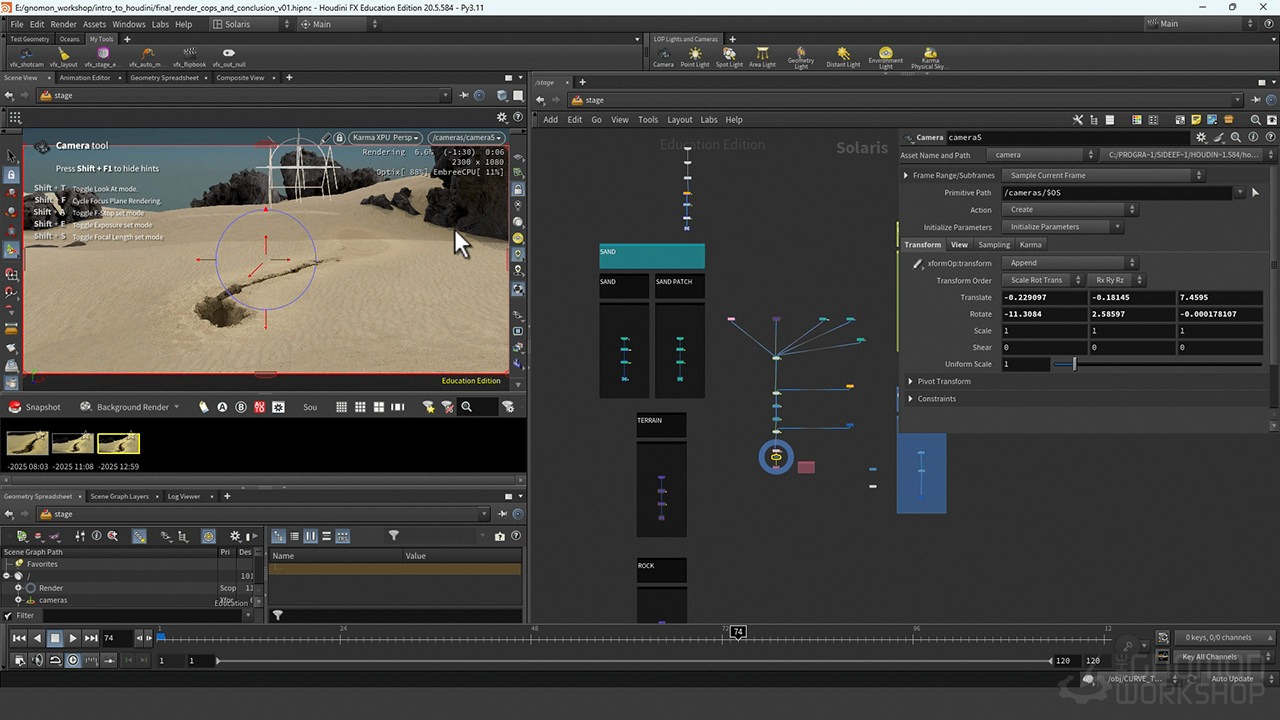Open the cameras/camera5 viewport camera dropdown
1280x720 pixels.
coord(466,137)
